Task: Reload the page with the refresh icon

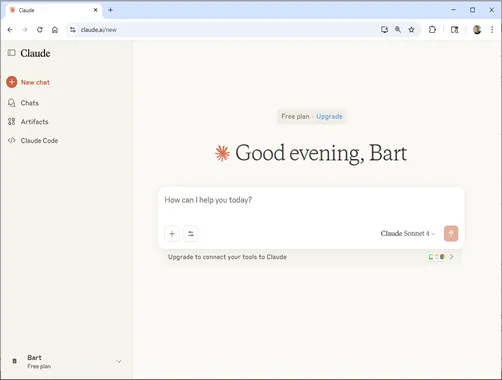Action: (40, 30)
